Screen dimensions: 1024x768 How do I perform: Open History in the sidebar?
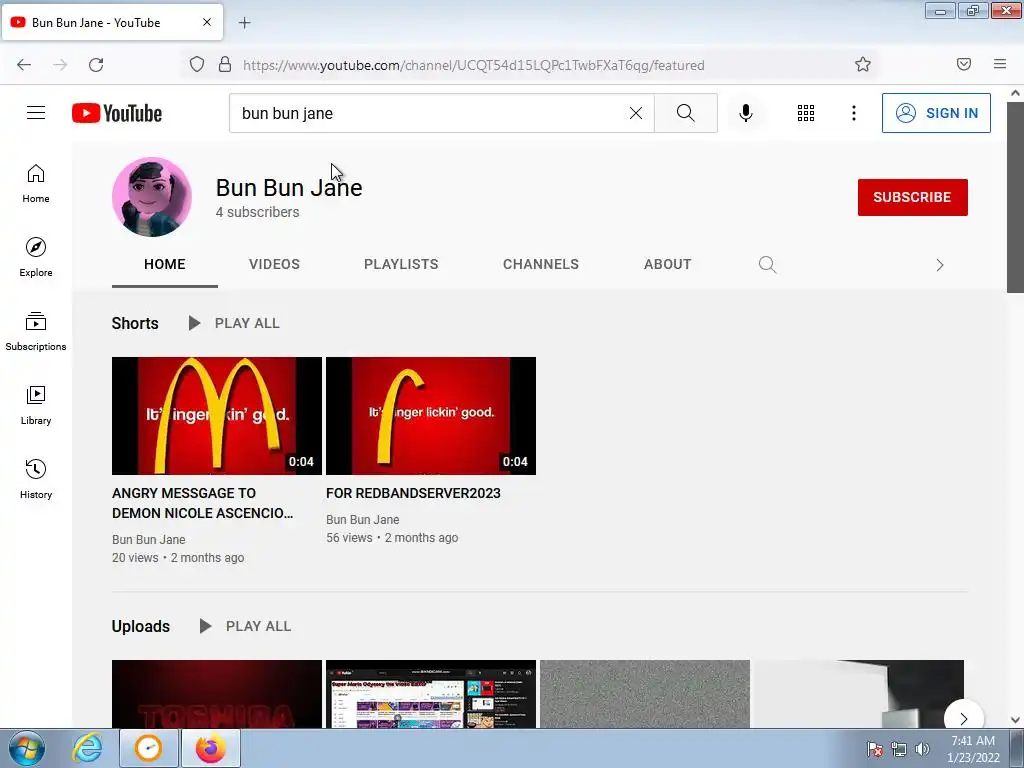point(36,479)
